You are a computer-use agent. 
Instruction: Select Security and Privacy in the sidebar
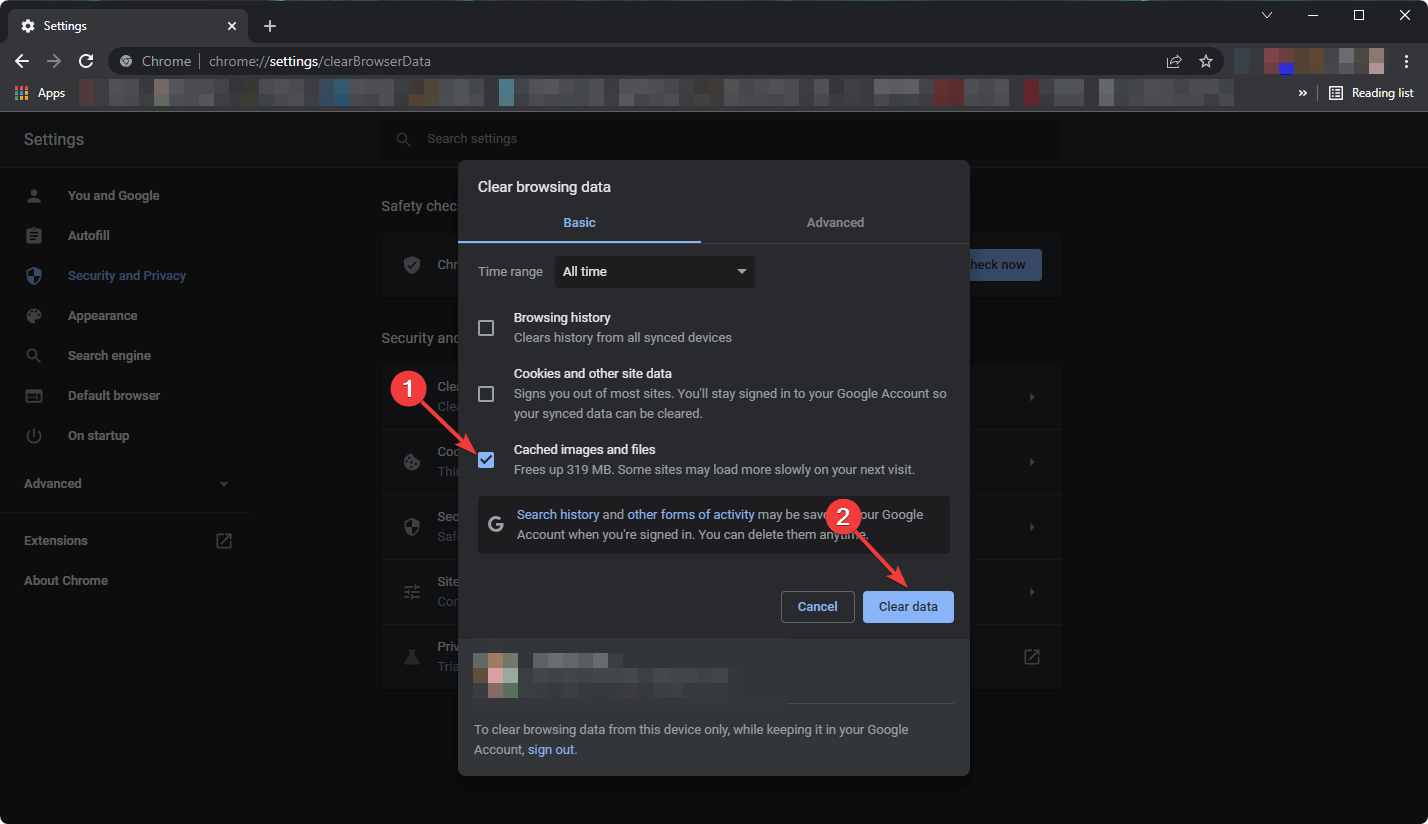pos(127,275)
